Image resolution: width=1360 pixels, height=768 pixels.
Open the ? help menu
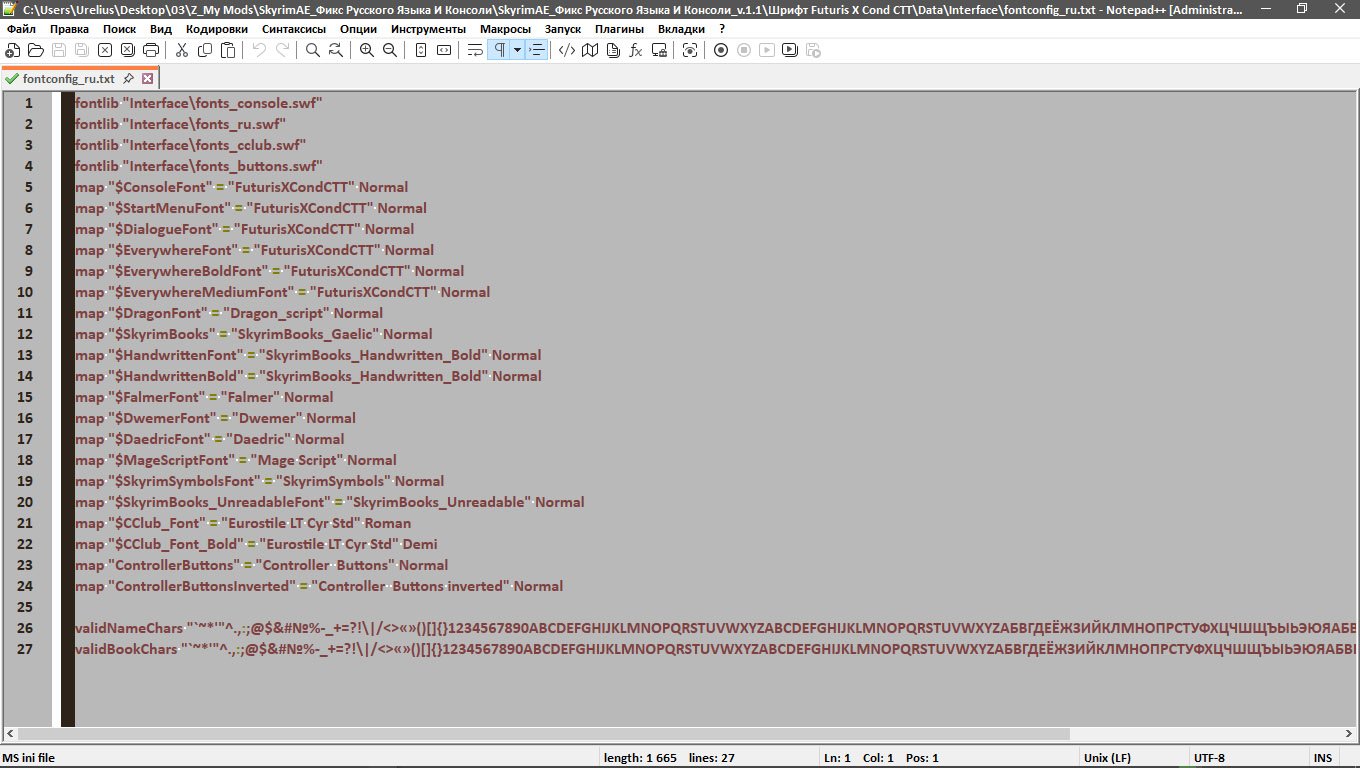[x=722, y=29]
